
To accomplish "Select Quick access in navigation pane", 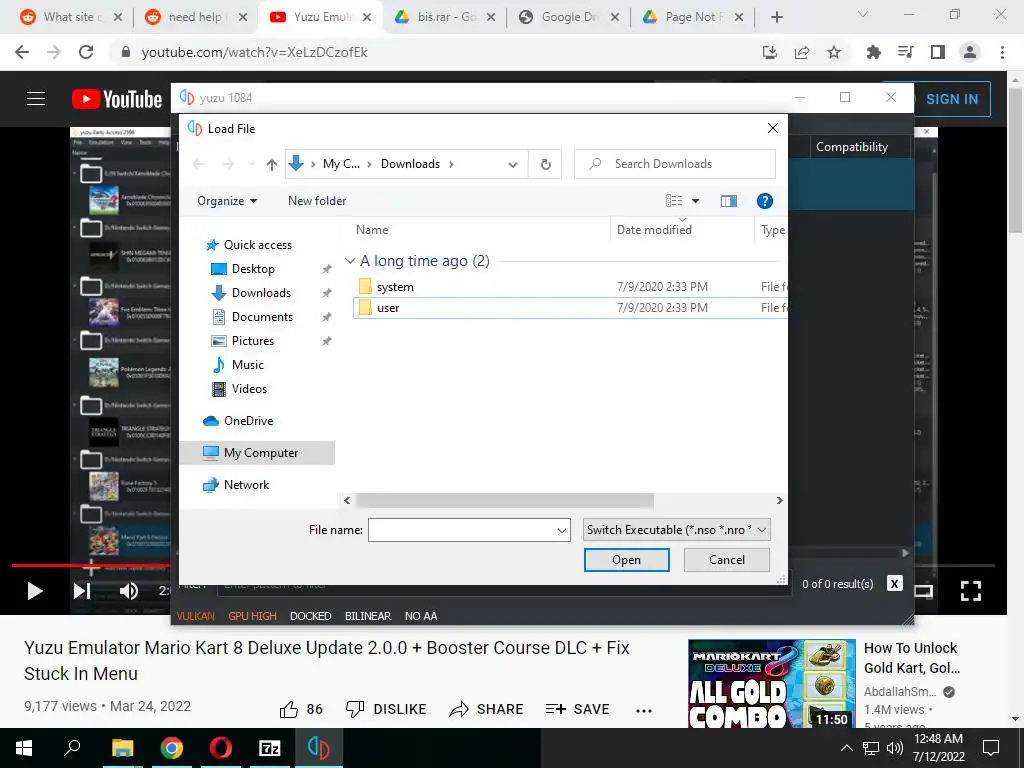I will click(258, 245).
